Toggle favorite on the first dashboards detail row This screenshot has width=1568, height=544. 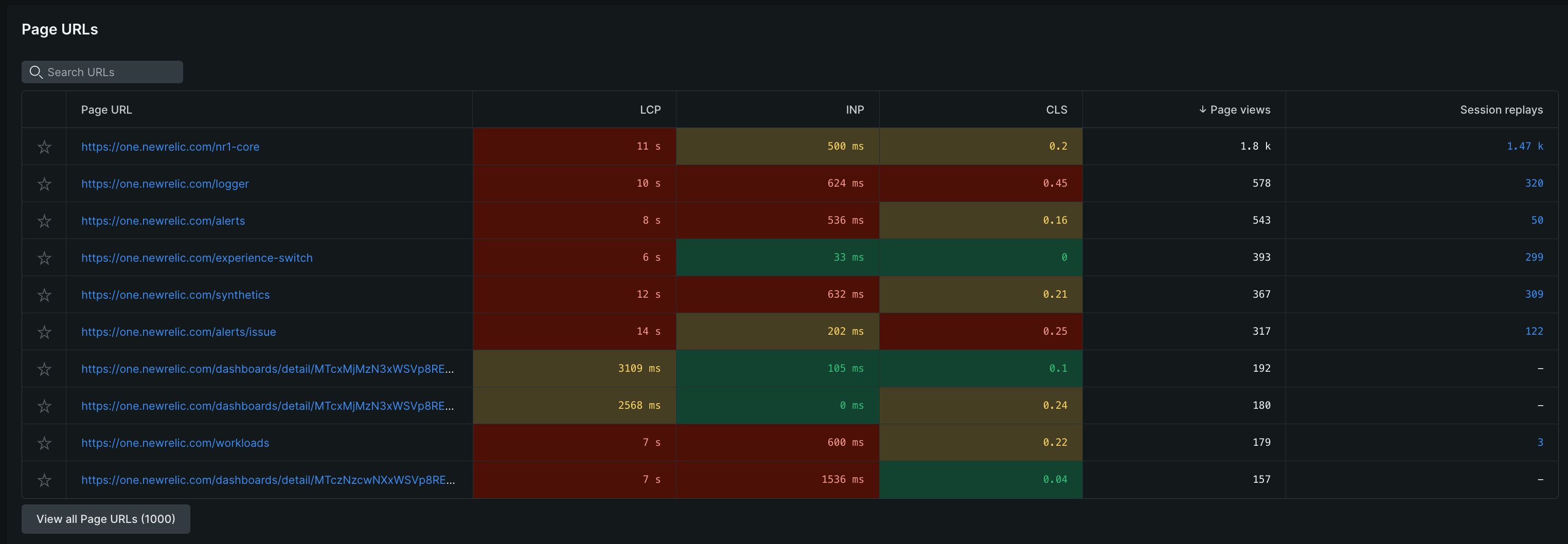tap(44, 369)
